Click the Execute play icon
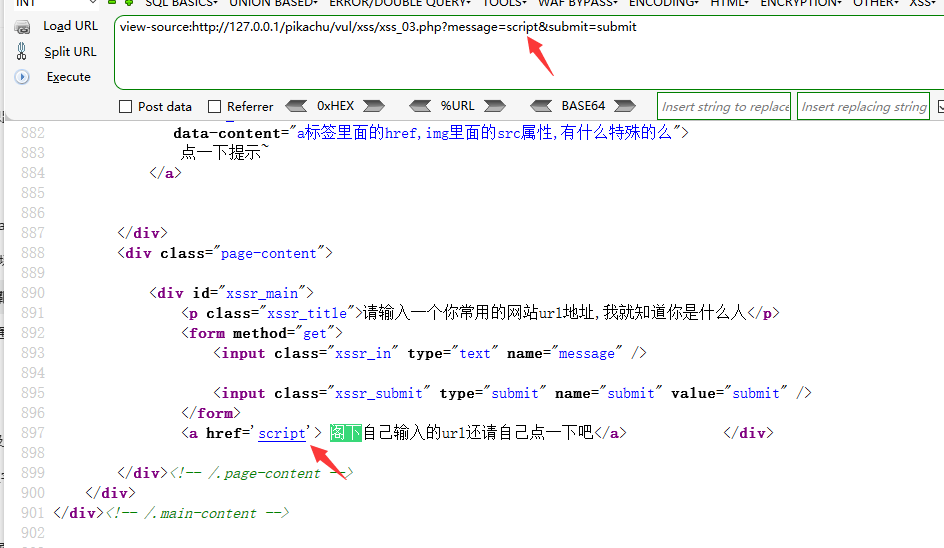This screenshot has width=944, height=548. (22, 77)
